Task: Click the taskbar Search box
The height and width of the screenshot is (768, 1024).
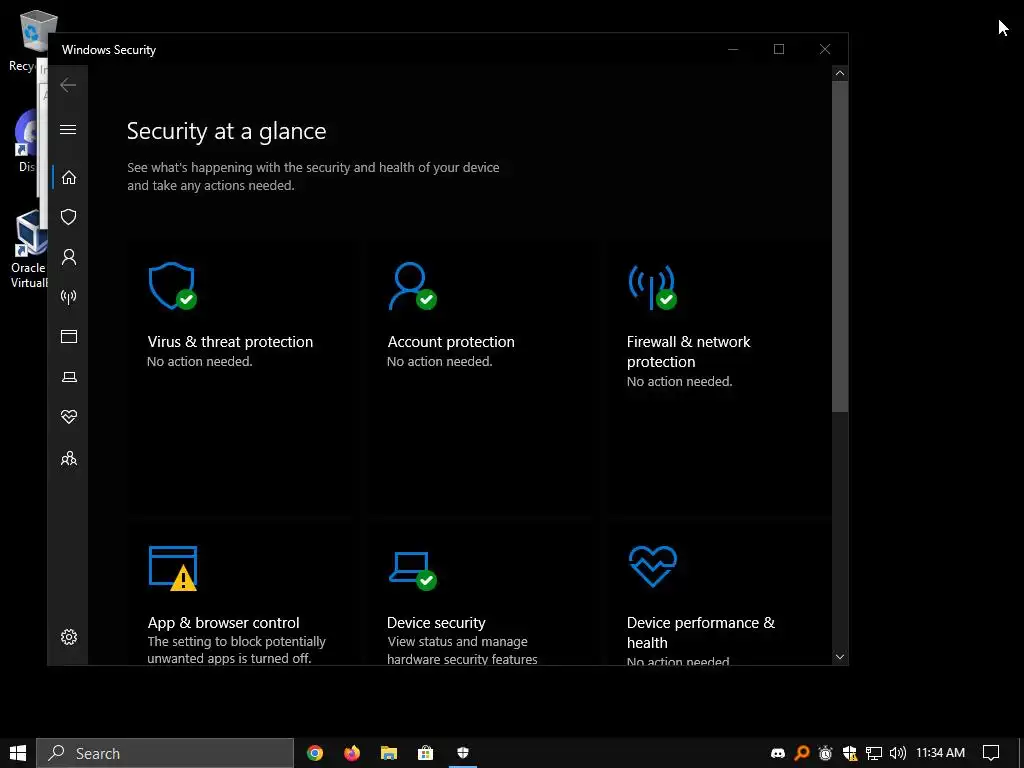Action: click(x=165, y=753)
